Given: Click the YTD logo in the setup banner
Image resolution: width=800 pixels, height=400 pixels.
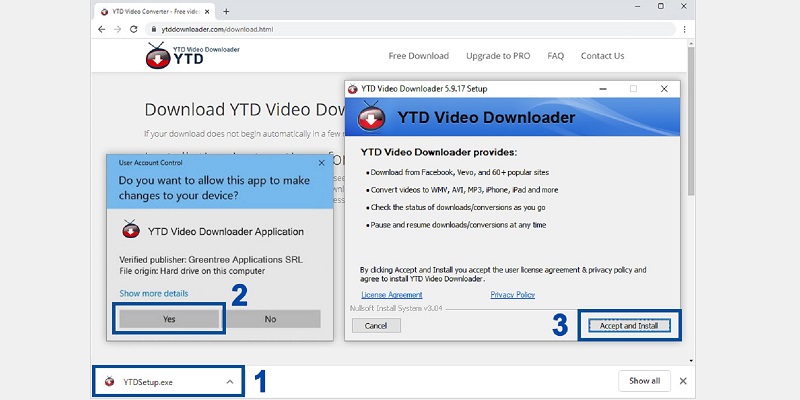Looking at the screenshot, I should pyautogui.click(x=371, y=117).
